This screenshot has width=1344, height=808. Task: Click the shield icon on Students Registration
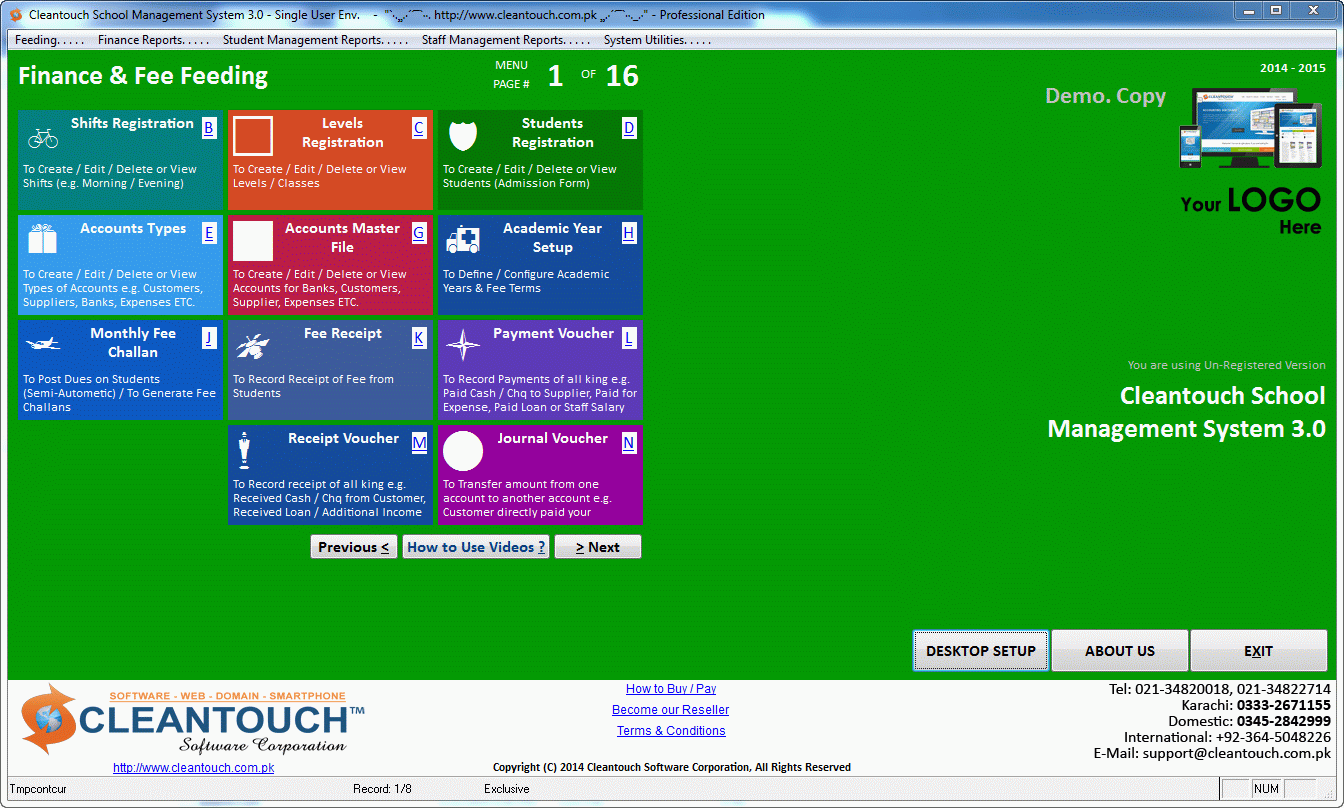pos(463,136)
